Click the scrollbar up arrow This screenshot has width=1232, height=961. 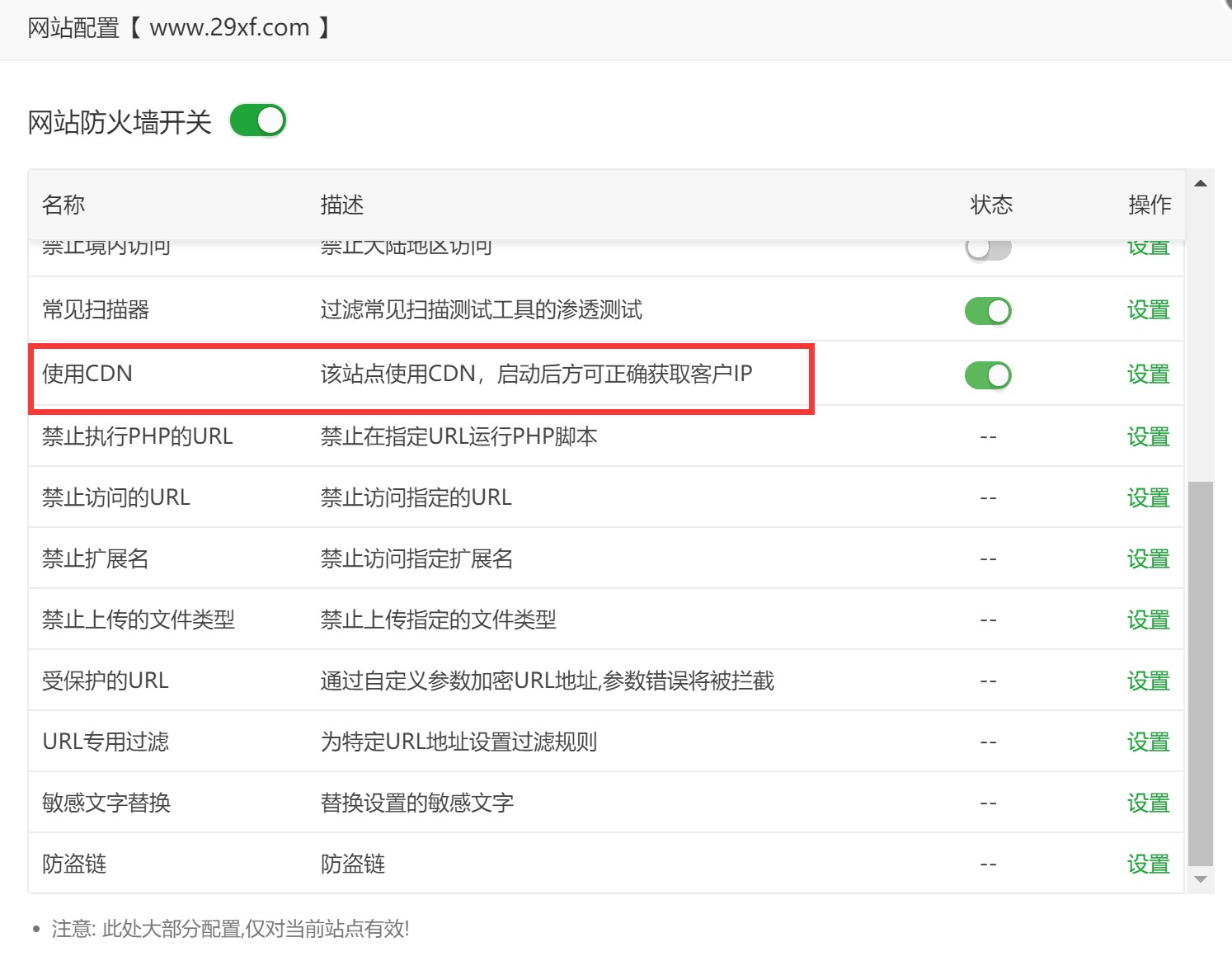point(1201,183)
